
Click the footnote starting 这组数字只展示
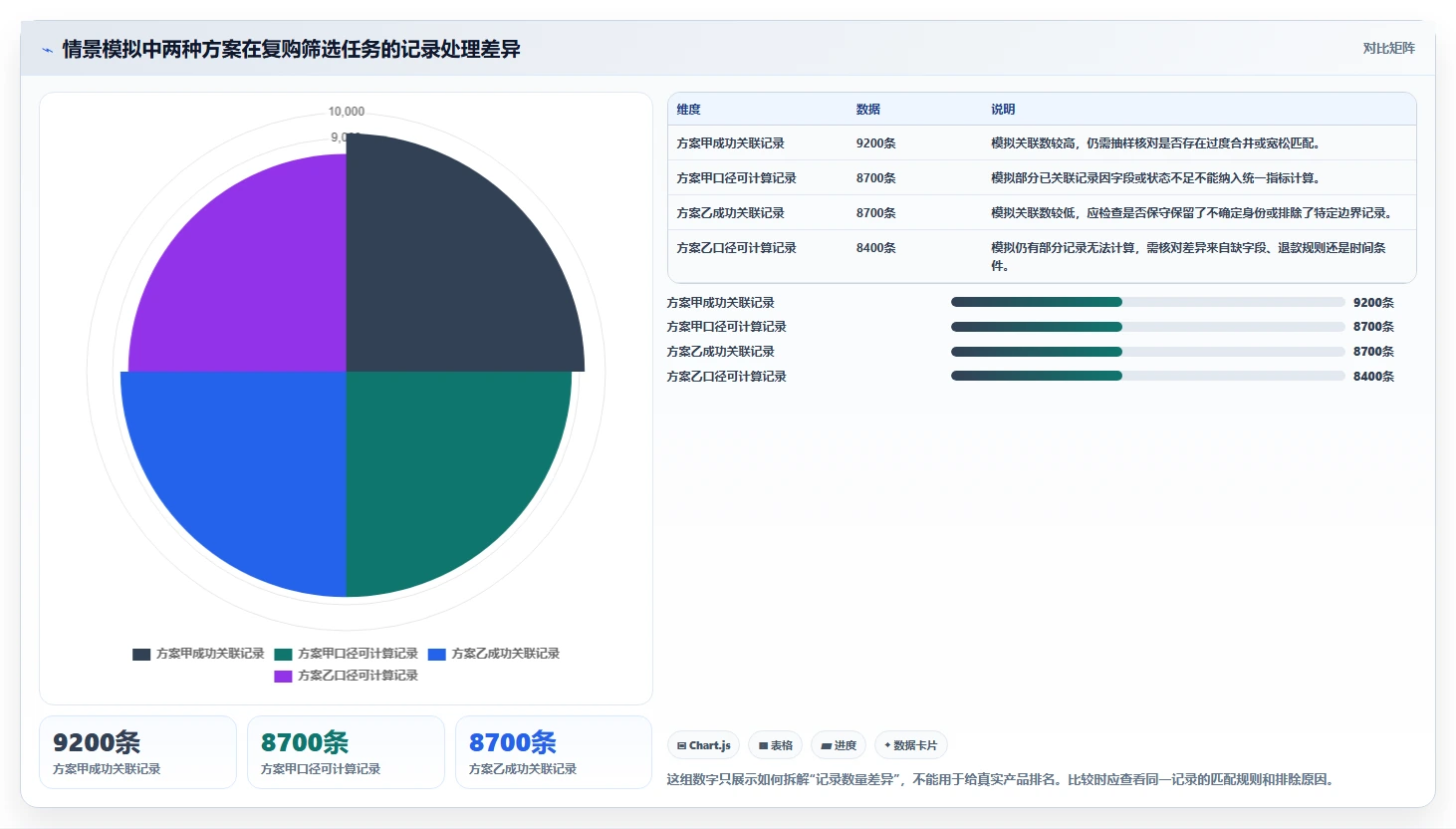[x=1000, y=780]
